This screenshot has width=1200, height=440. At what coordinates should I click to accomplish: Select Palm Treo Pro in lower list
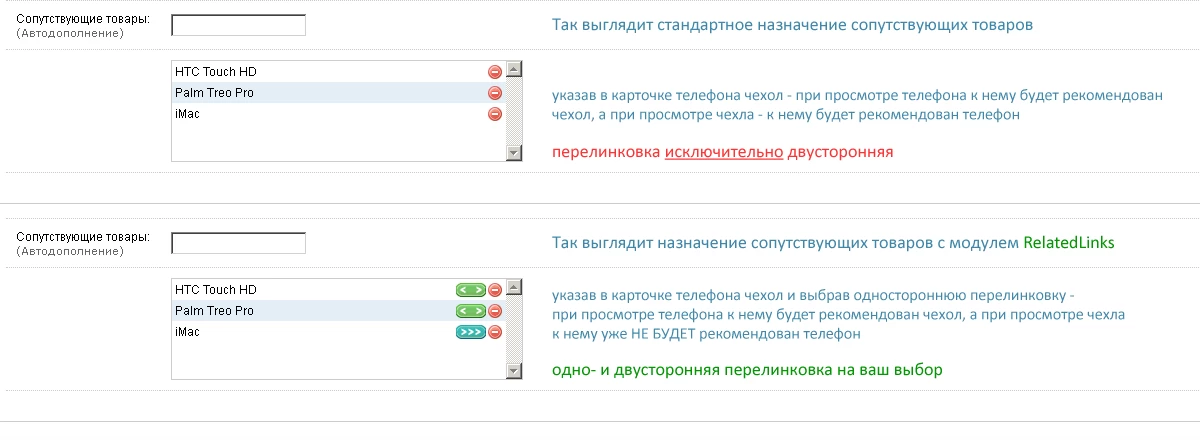[x=339, y=311]
